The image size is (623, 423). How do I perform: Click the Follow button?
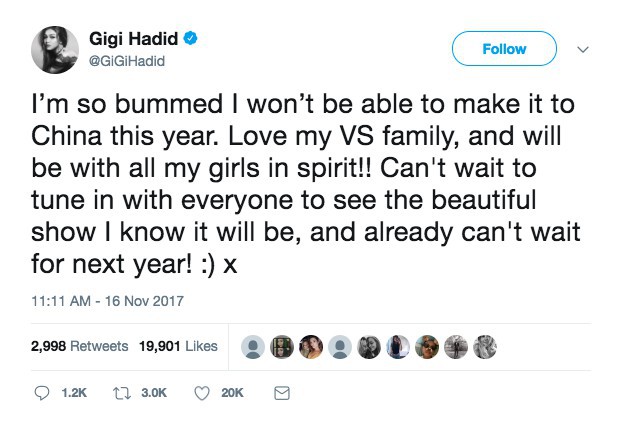pyautogui.click(x=504, y=48)
